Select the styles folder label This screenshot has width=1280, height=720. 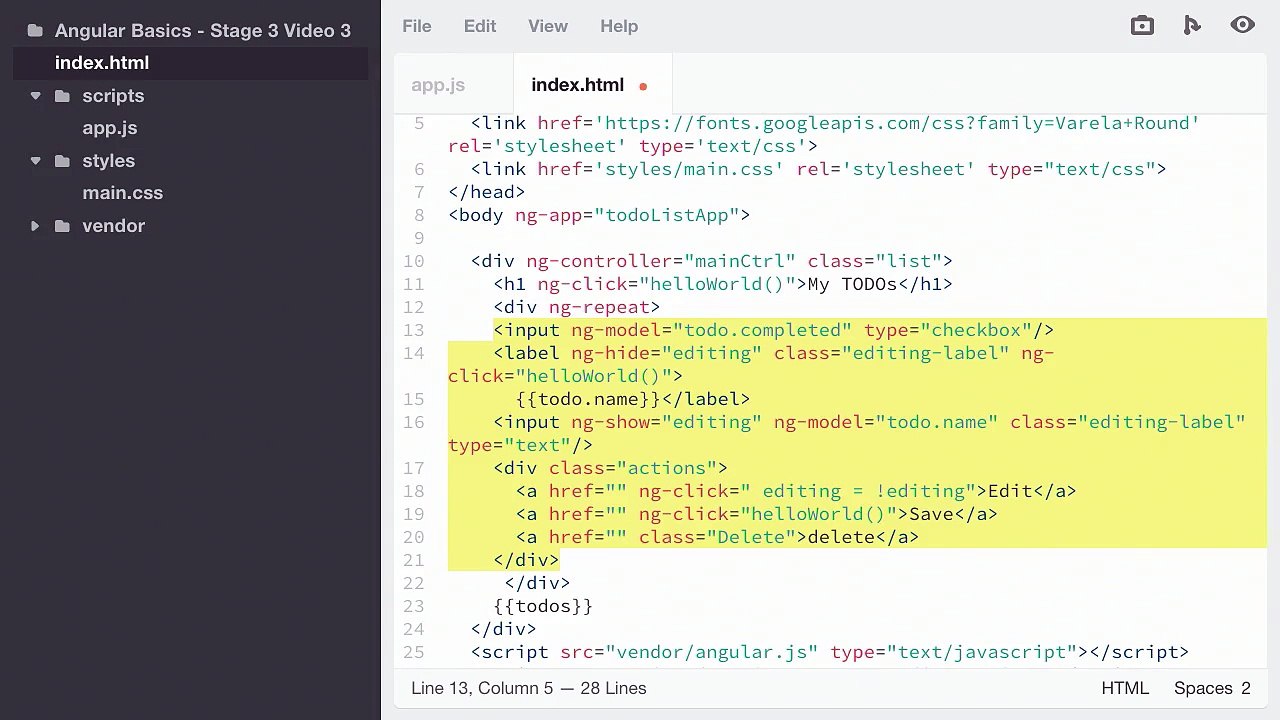tap(109, 161)
